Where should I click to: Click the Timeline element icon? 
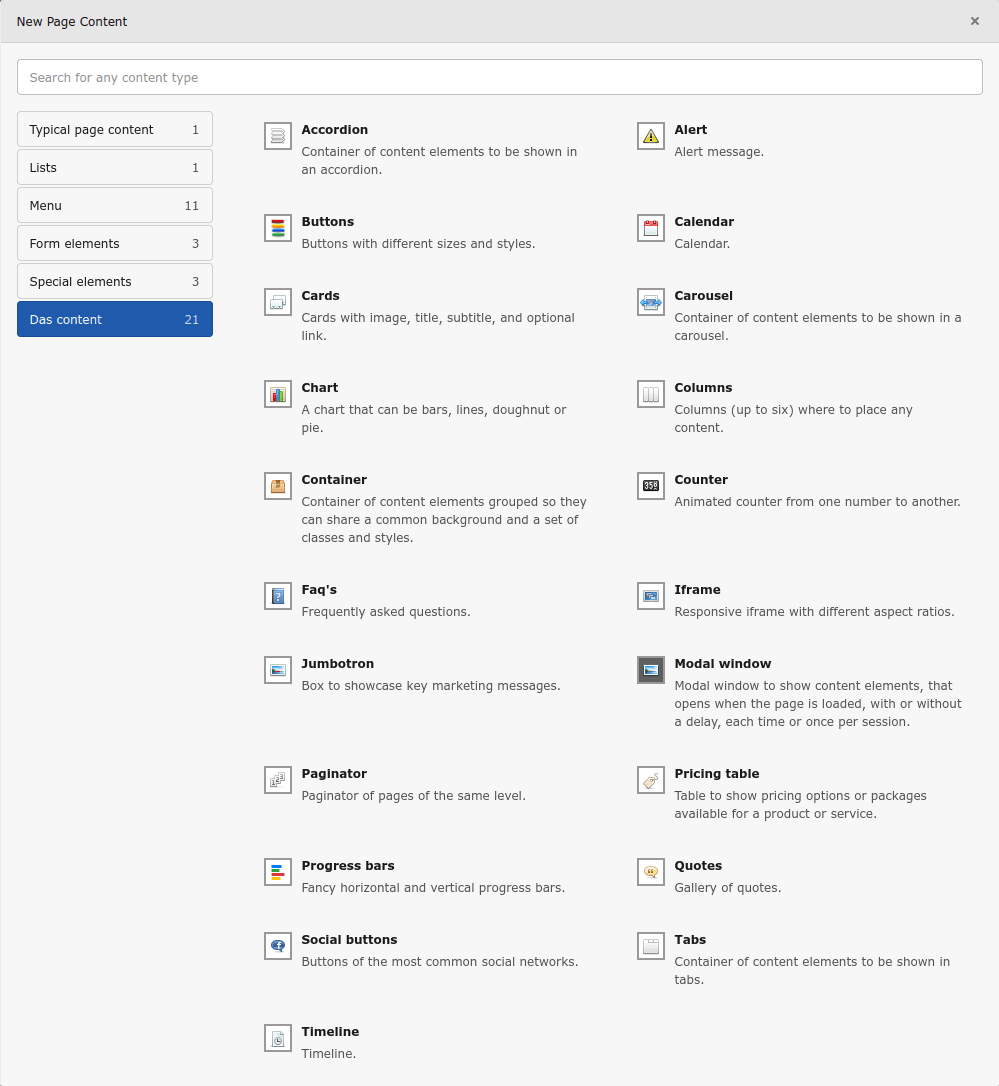coord(277,1038)
